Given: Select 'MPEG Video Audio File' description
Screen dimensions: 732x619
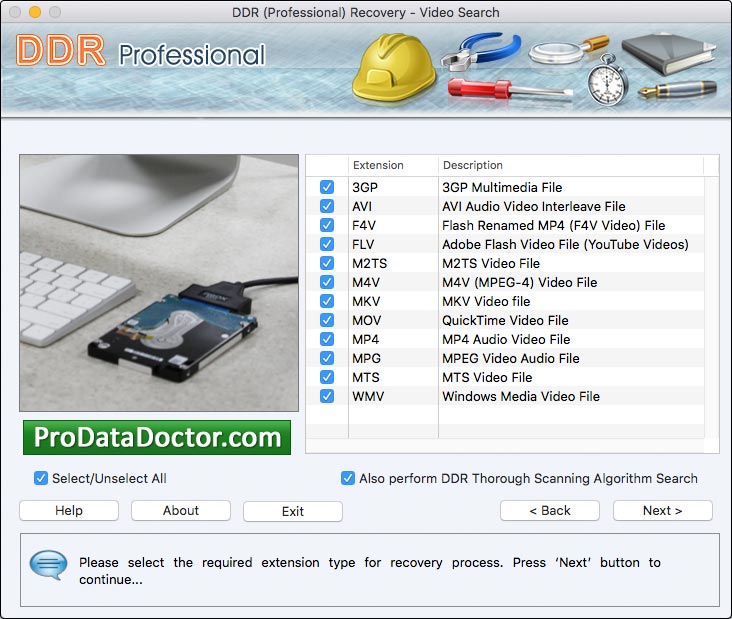Looking at the screenshot, I should [511, 358].
